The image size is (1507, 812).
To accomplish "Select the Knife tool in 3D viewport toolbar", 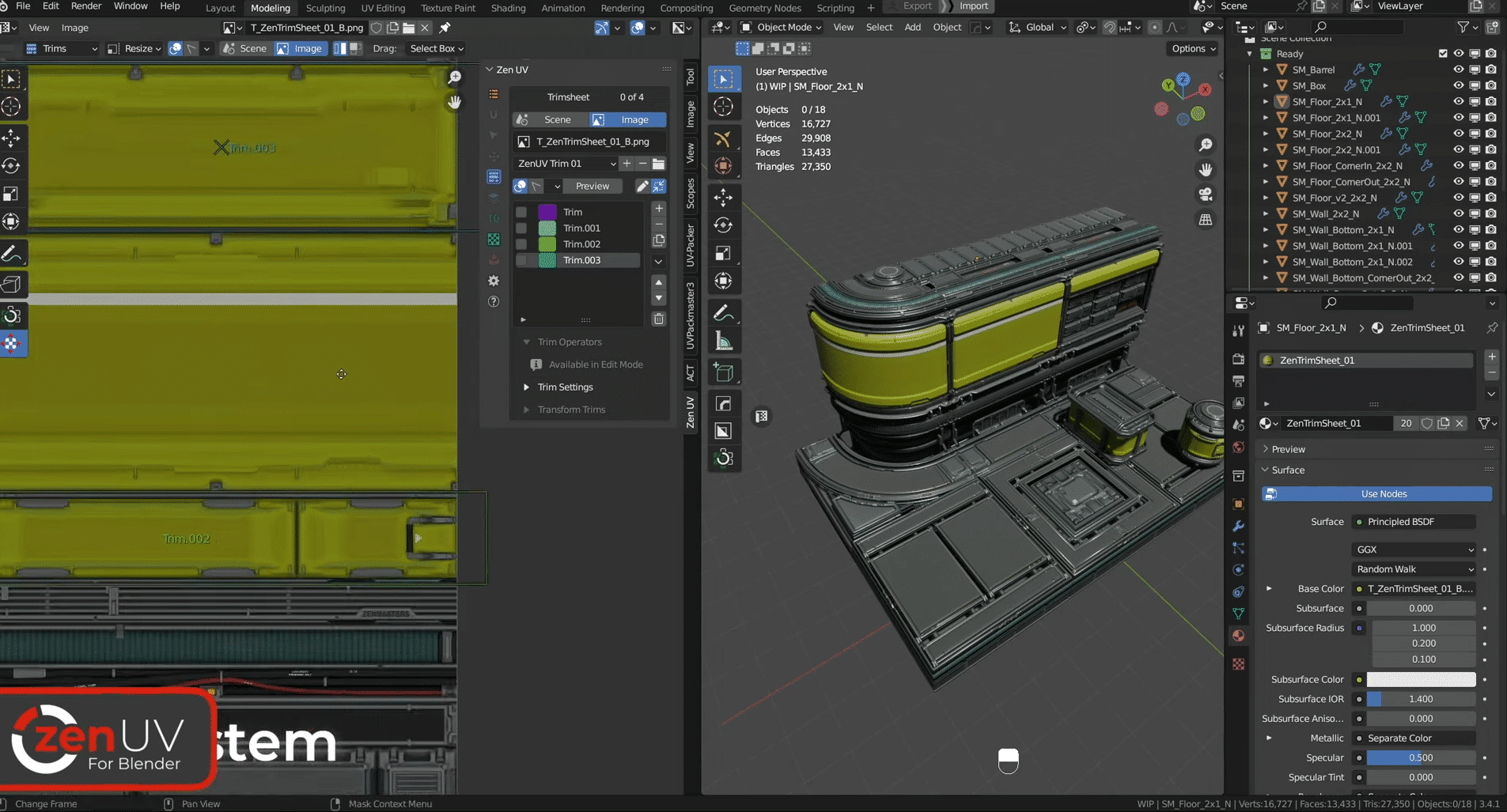I will click(x=723, y=139).
